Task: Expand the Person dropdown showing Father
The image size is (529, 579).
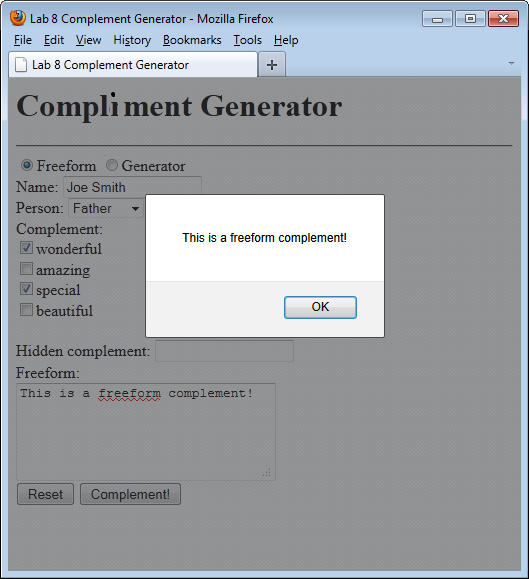Action: [106, 208]
